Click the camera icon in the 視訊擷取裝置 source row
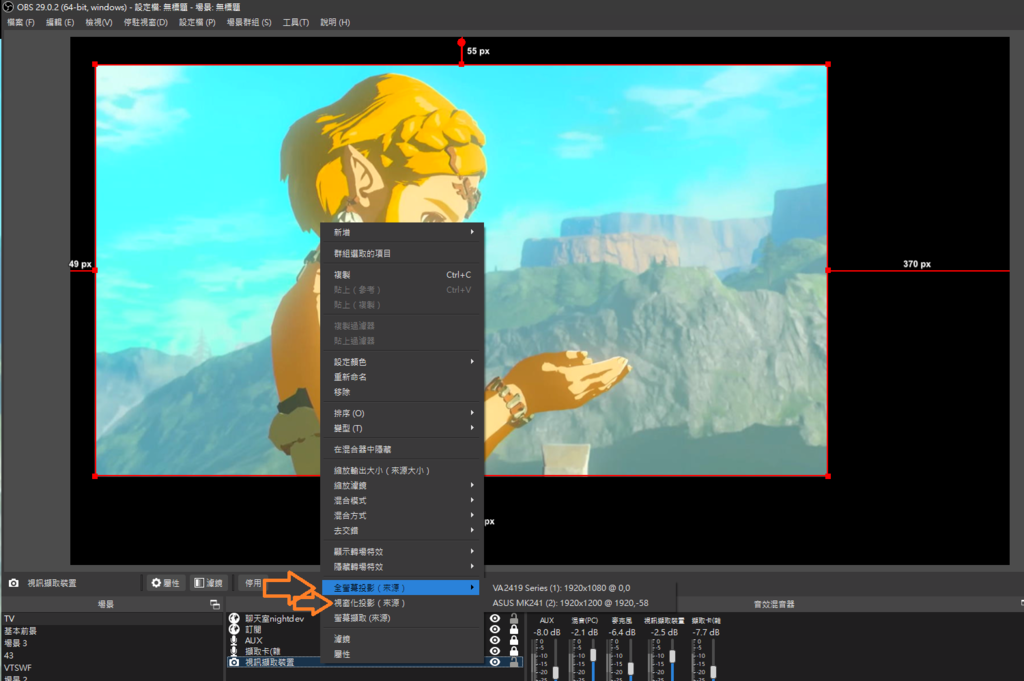 234,662
